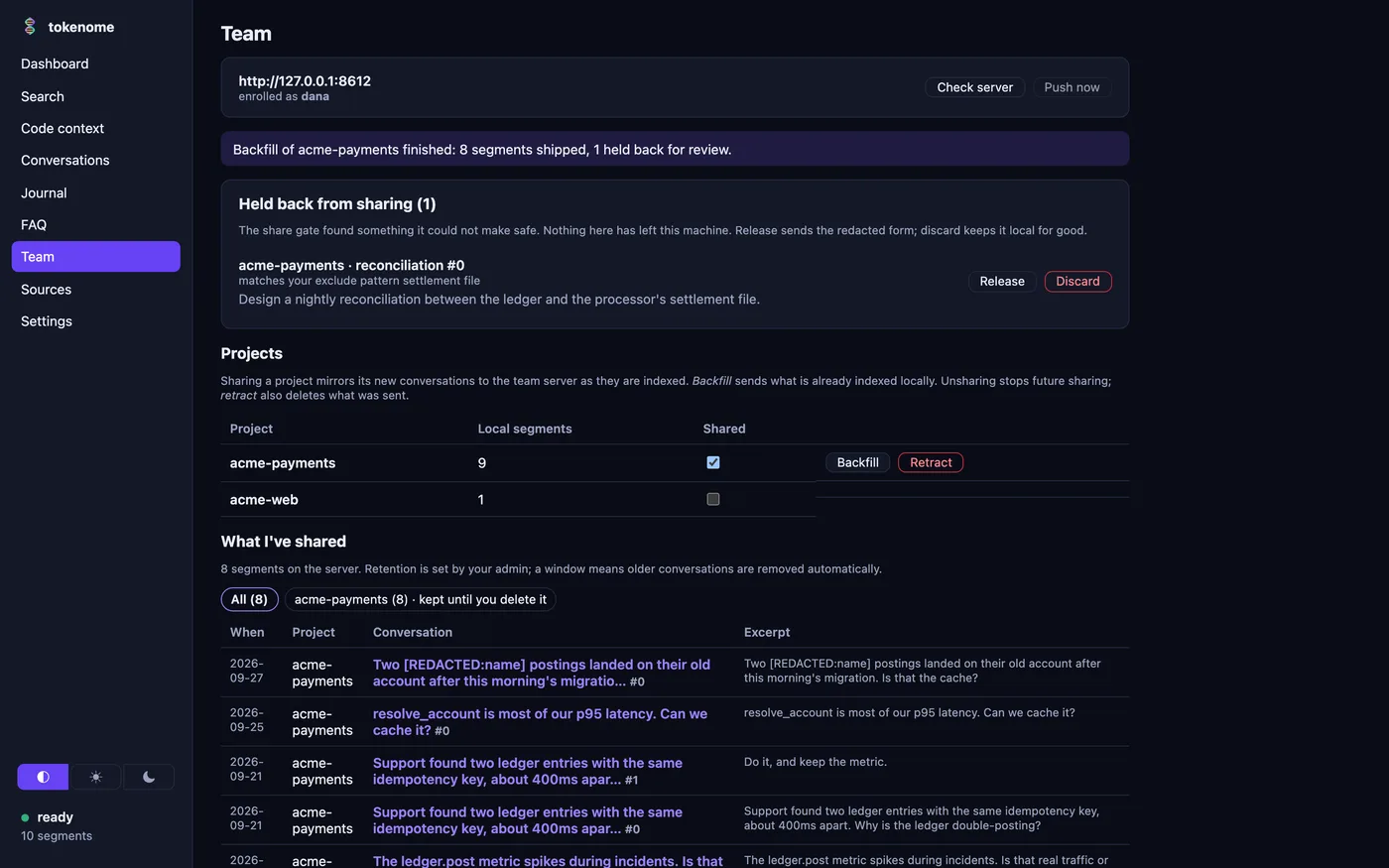Go to Search in the sidebar
This screenshot has height=868, width=1389.
tap(95, 96)
